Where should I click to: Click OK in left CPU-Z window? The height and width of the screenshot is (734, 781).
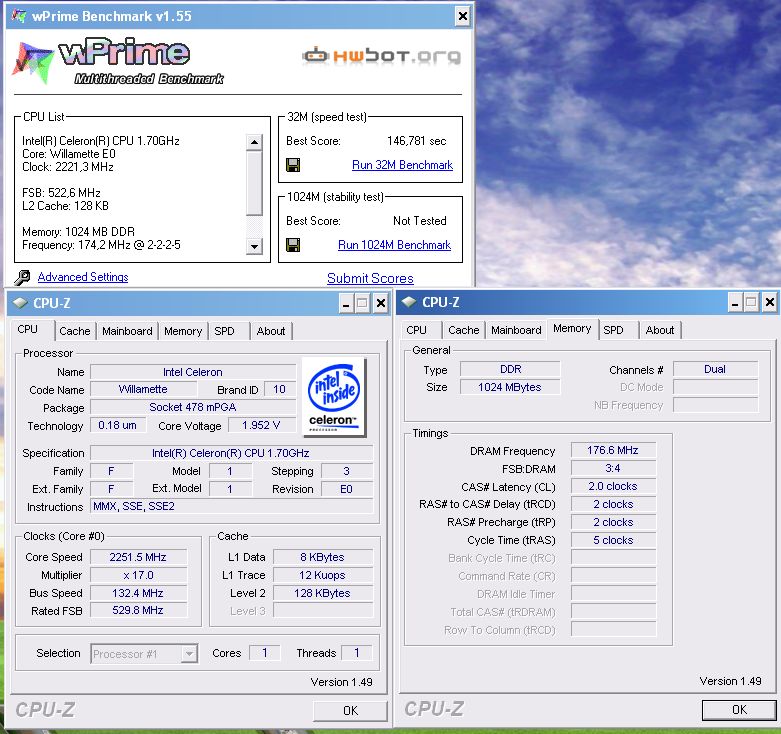[350, 711]
